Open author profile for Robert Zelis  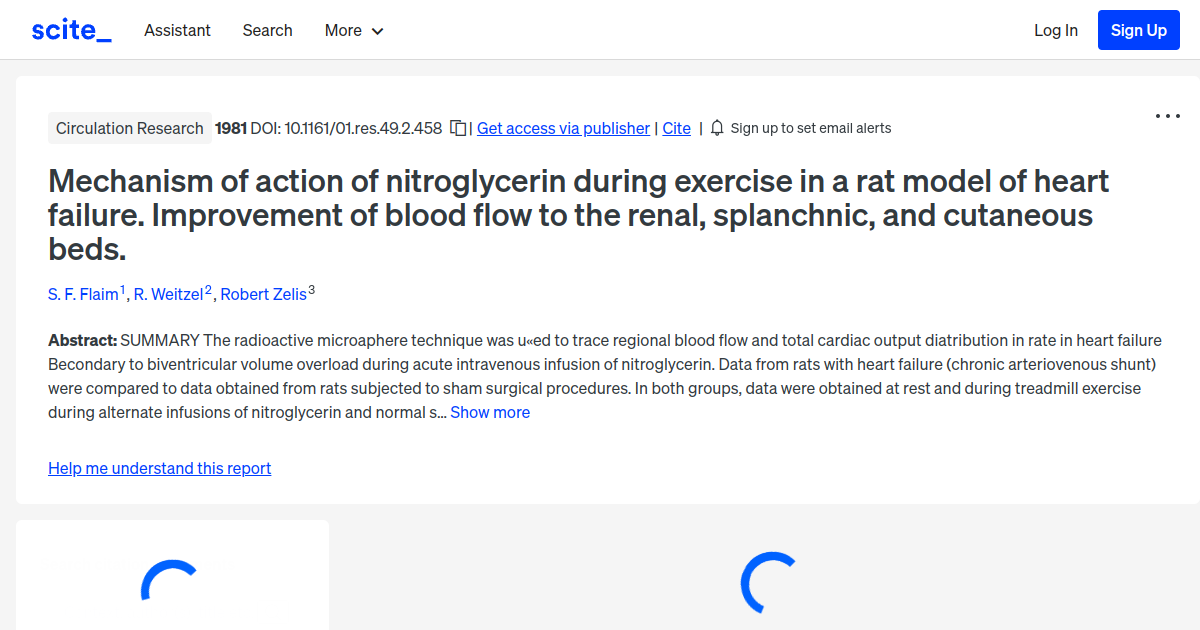pyautogui.click(x=264, y=294)
